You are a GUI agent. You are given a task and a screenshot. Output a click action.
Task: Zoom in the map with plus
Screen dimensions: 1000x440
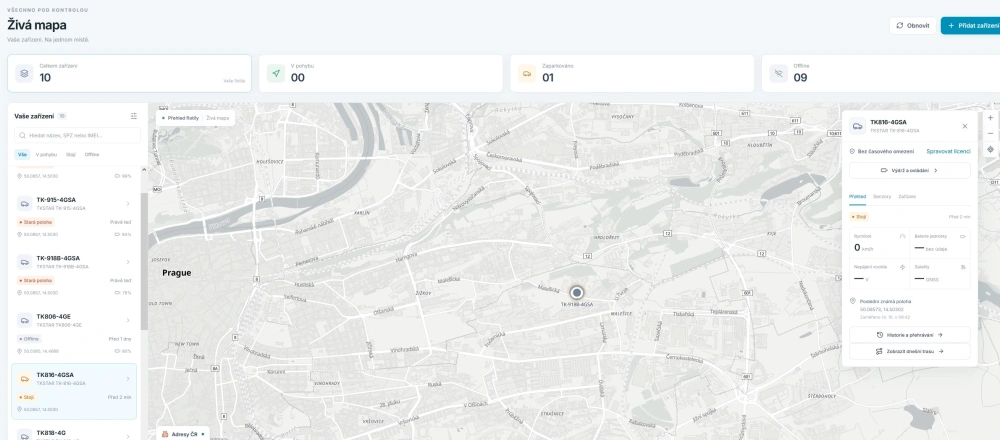[990, 118]
